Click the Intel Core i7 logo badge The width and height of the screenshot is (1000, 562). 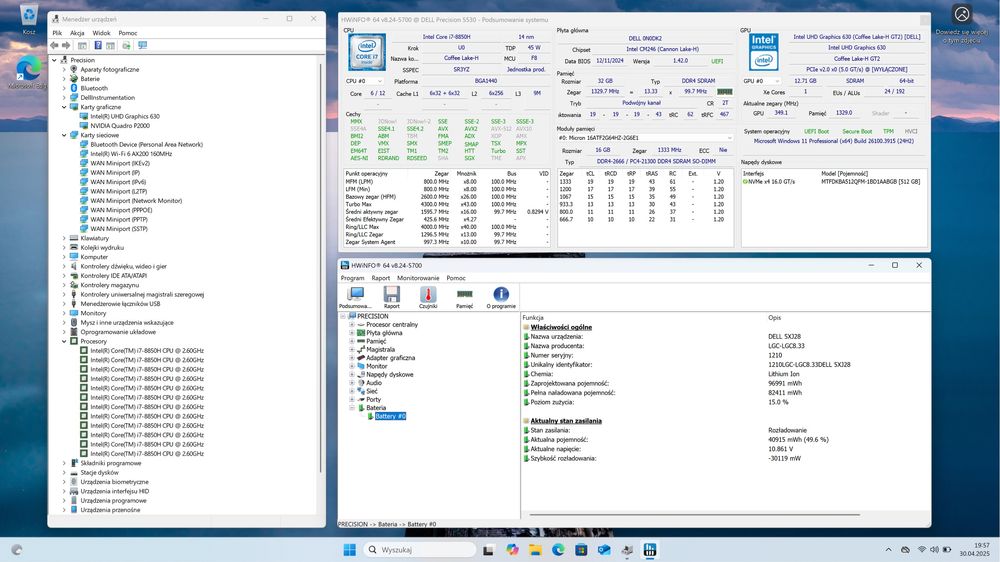pos(367,52)
